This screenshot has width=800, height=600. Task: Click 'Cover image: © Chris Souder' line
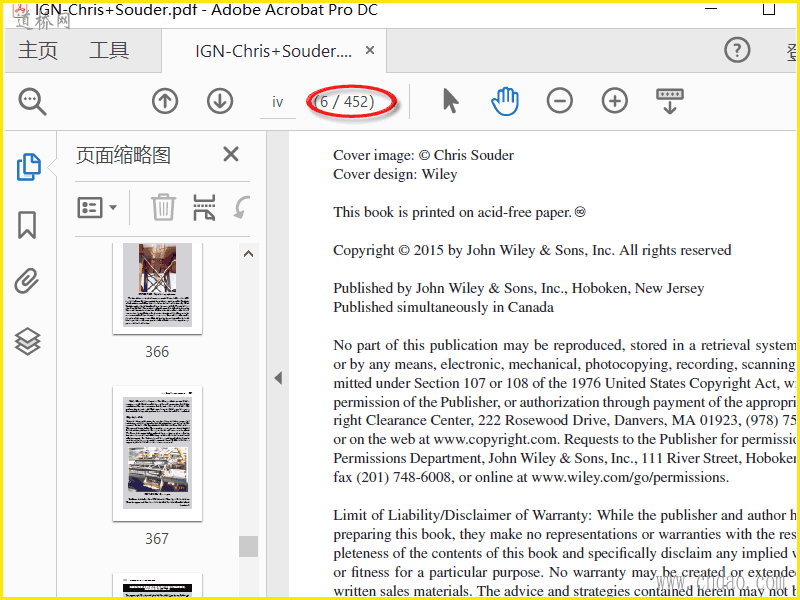point(423,155)
